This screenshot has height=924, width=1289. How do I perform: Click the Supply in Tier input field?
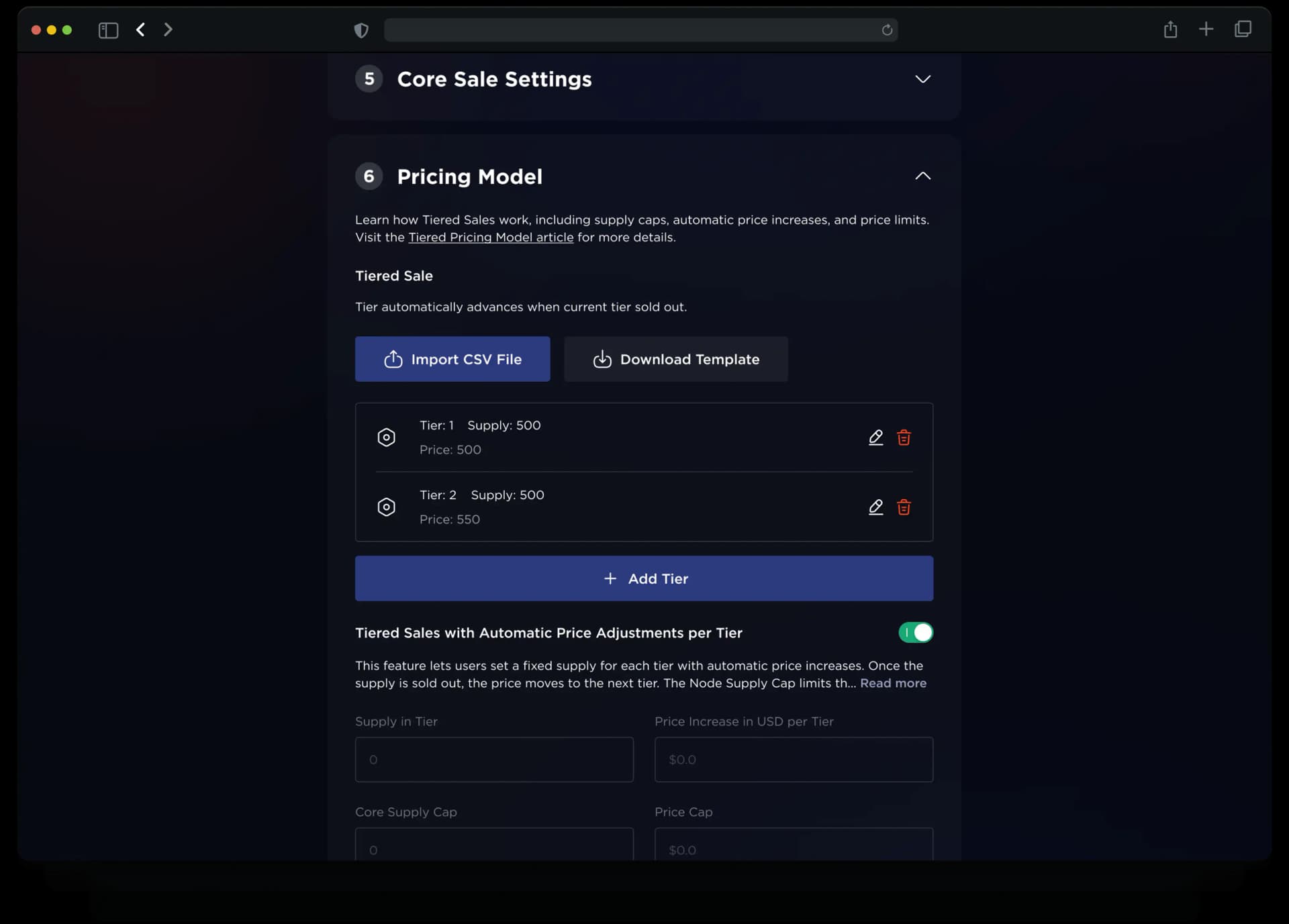click(493, 760)
